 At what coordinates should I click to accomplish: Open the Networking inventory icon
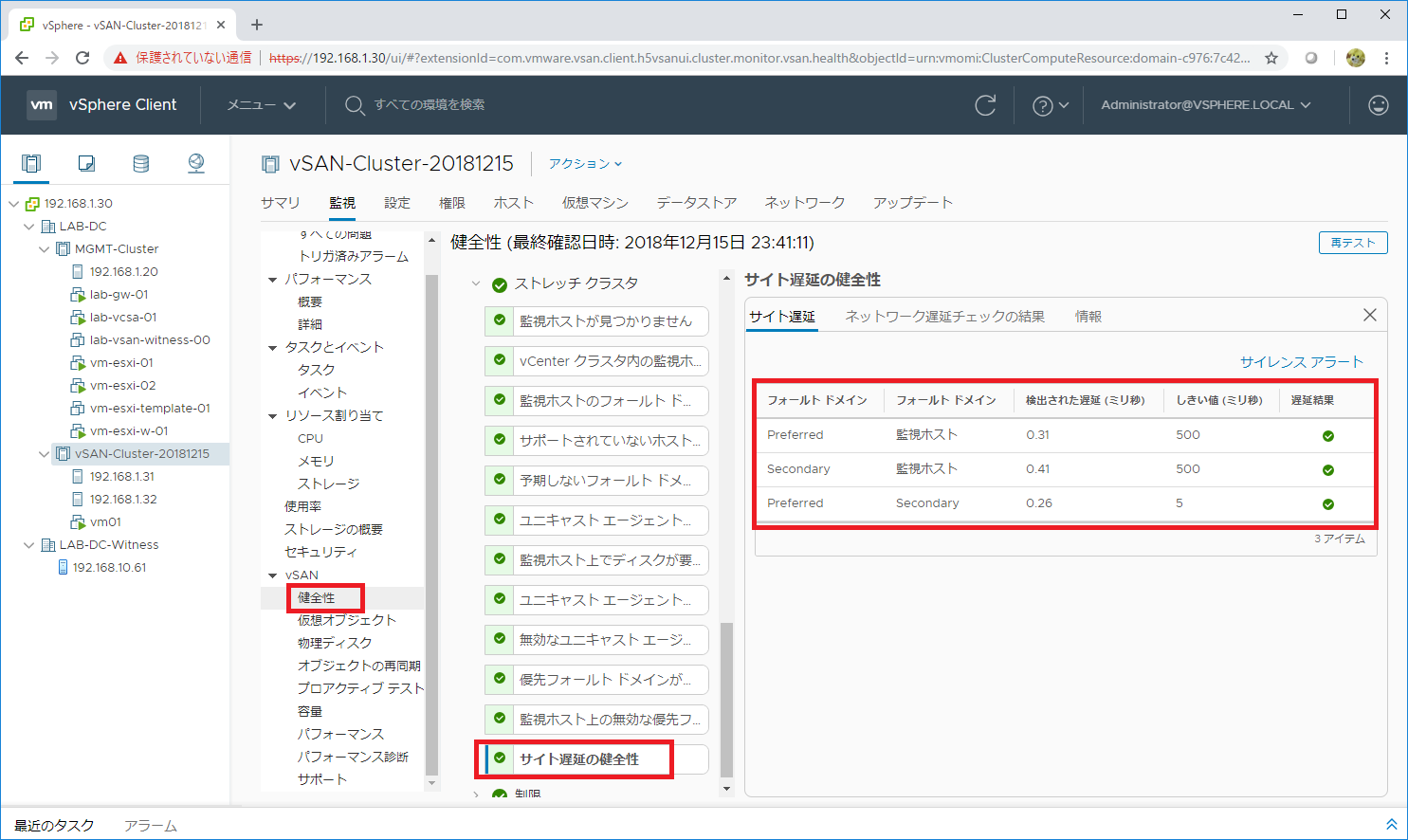(x=196, y=163)
